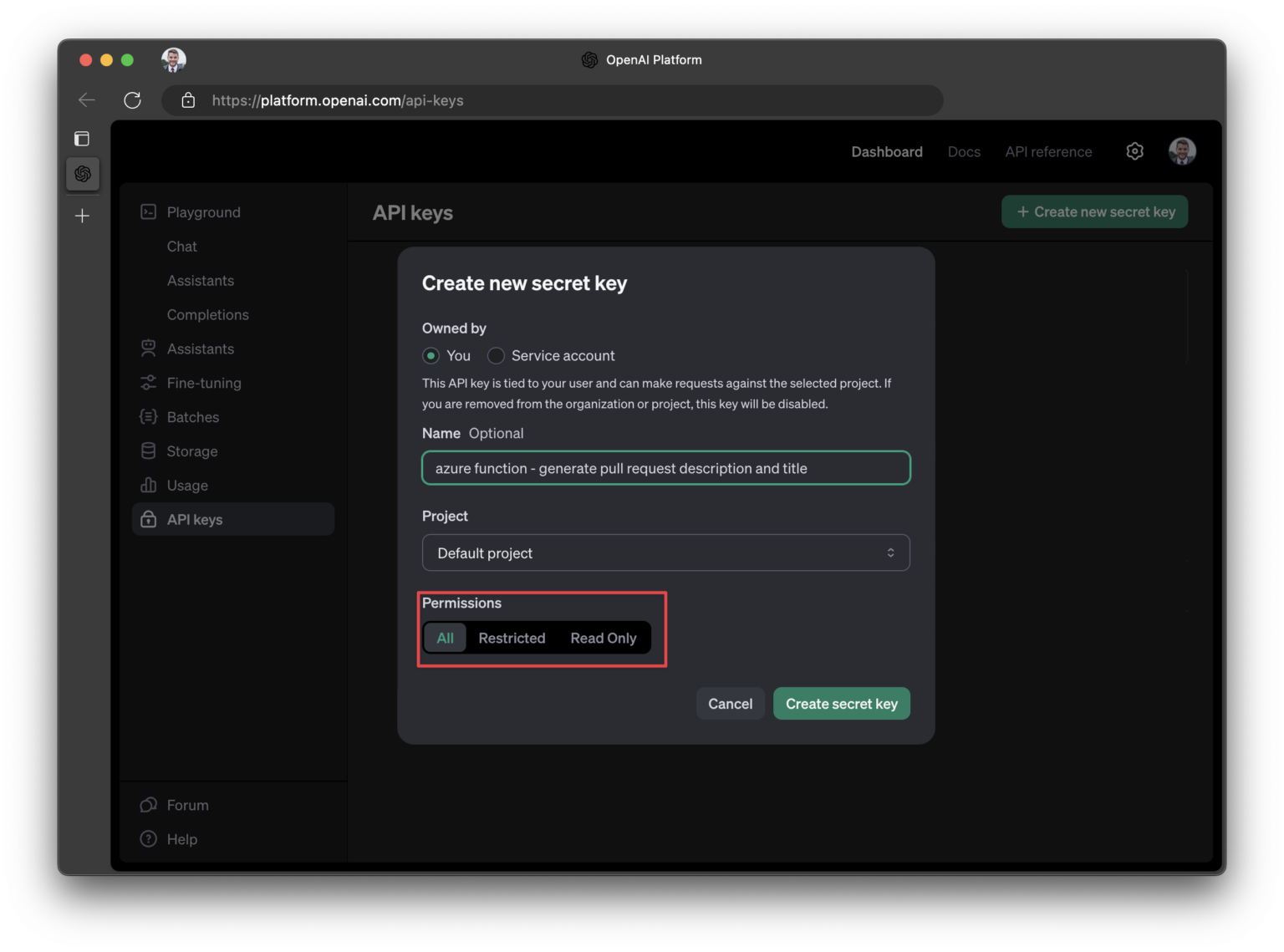Click the Create secret key button
Viewport: 1284px width, 952px height.
841,704
